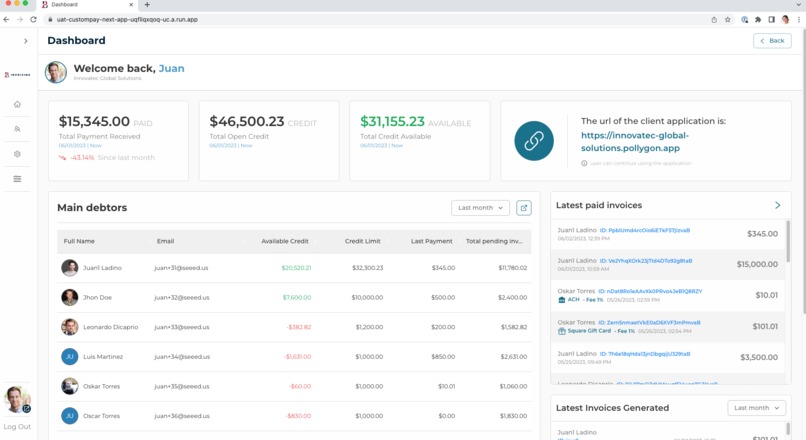Click the Last Payment column header
806x440 pixels.
(x=431, y=241)
